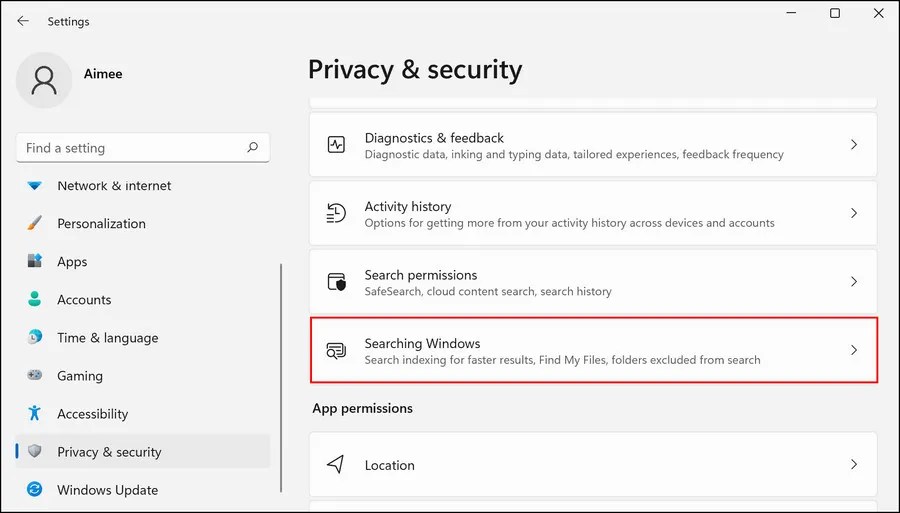
Task: Click the Searching Windows chevron arrow
Action: pyautogui.click(x=854, y=350)
